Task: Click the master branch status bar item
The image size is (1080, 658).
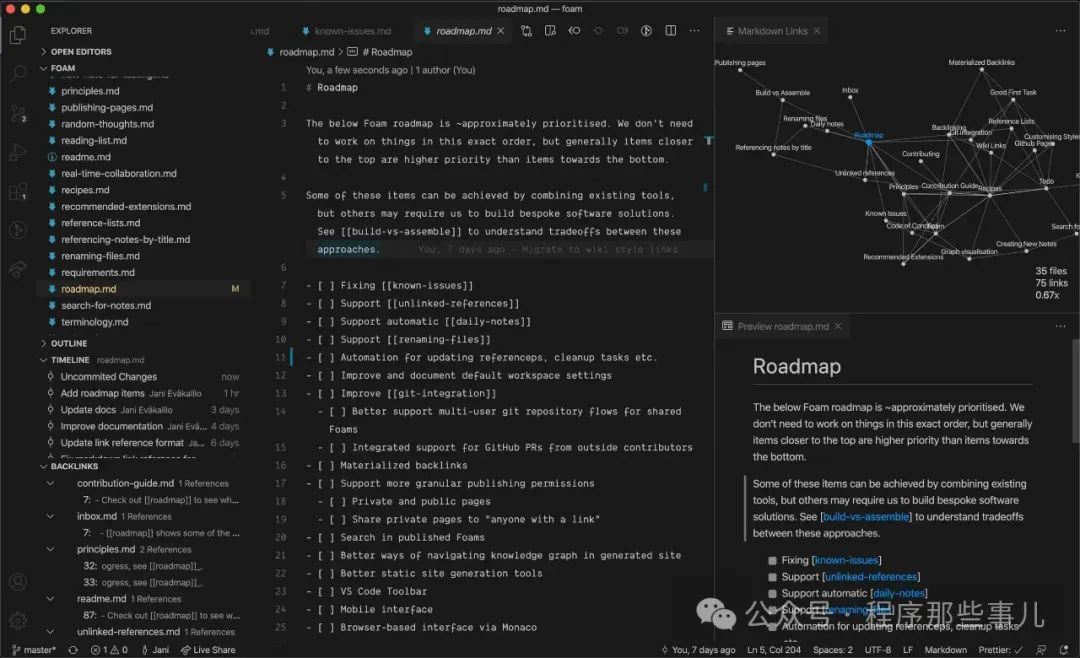Action: (x=34, y=650)
